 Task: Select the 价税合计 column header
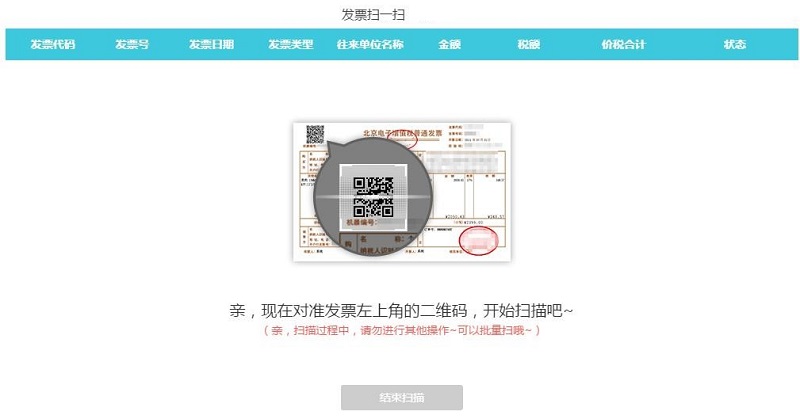click(x=623, y=44)
